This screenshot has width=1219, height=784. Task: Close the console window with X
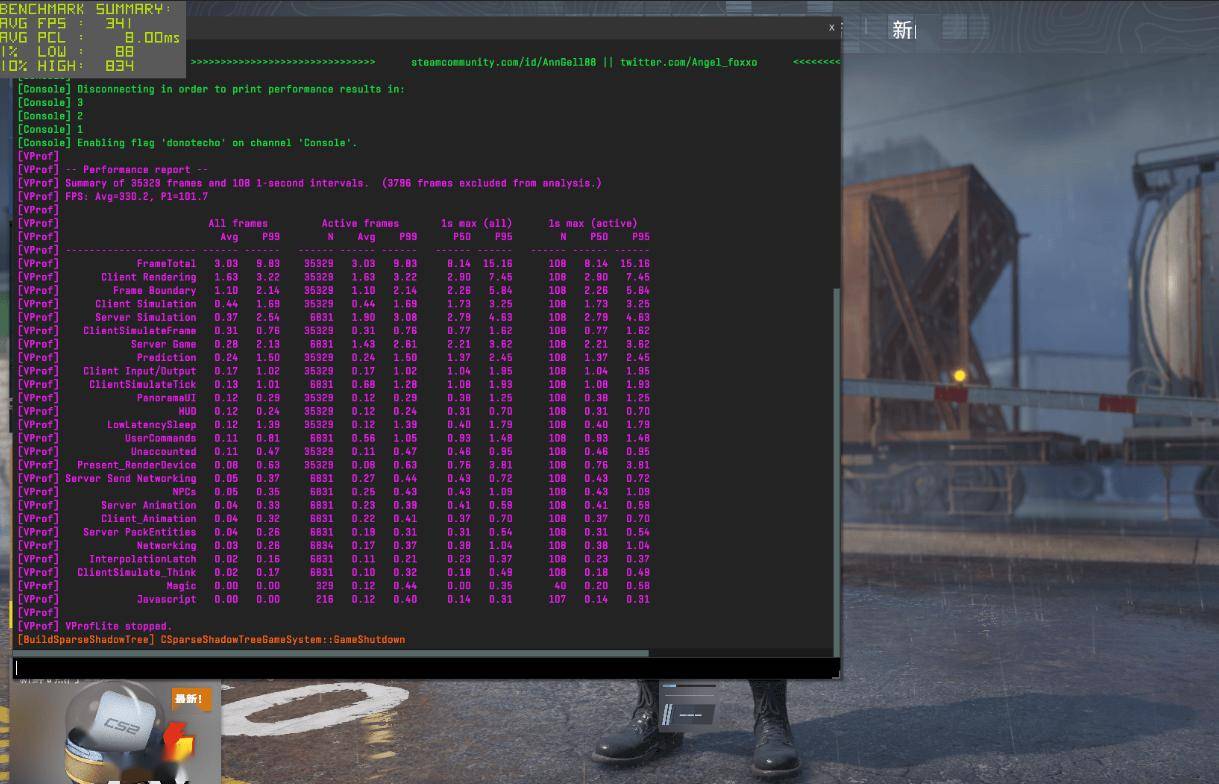831,28
